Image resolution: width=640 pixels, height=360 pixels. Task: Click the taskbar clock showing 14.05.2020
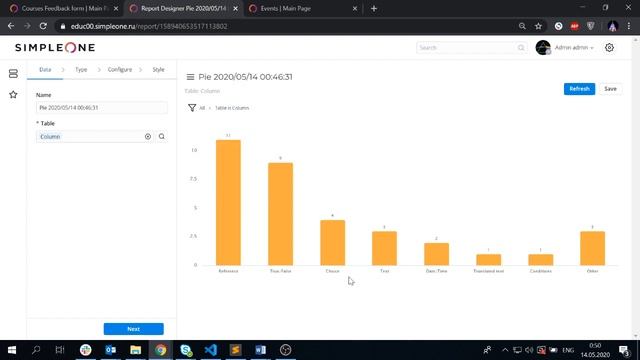point(595,350)
